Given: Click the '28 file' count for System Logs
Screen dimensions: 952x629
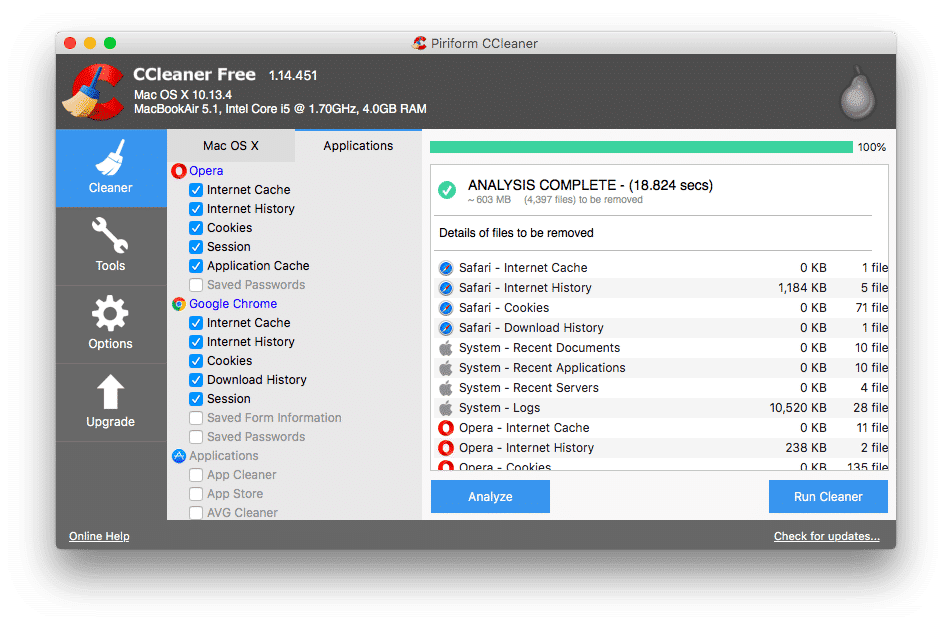Looking at the screenshot, I should (871, 408).
